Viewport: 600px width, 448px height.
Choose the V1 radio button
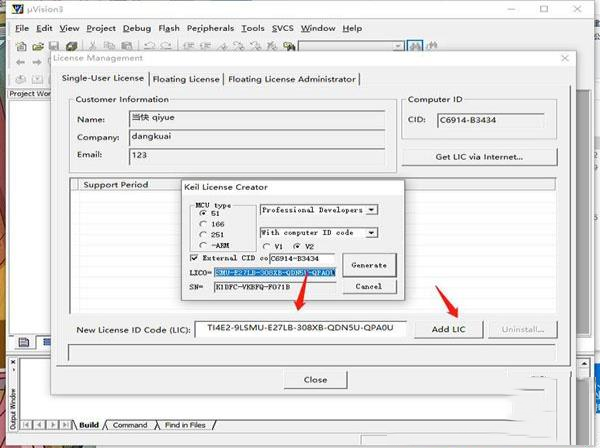point(266,246)
